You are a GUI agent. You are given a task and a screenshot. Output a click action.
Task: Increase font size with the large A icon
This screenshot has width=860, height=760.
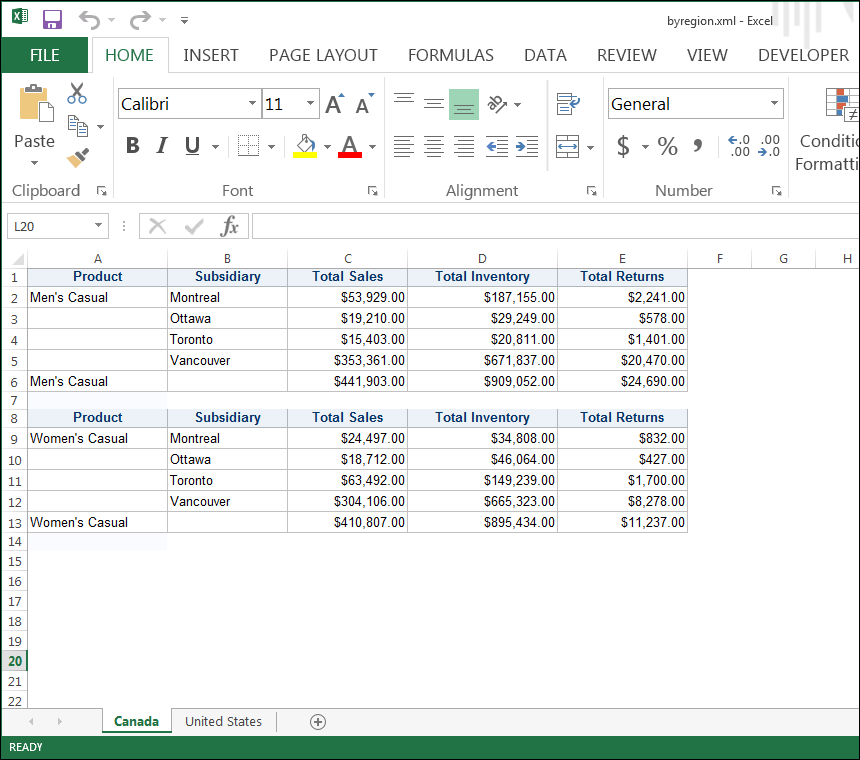click(334, 104)
